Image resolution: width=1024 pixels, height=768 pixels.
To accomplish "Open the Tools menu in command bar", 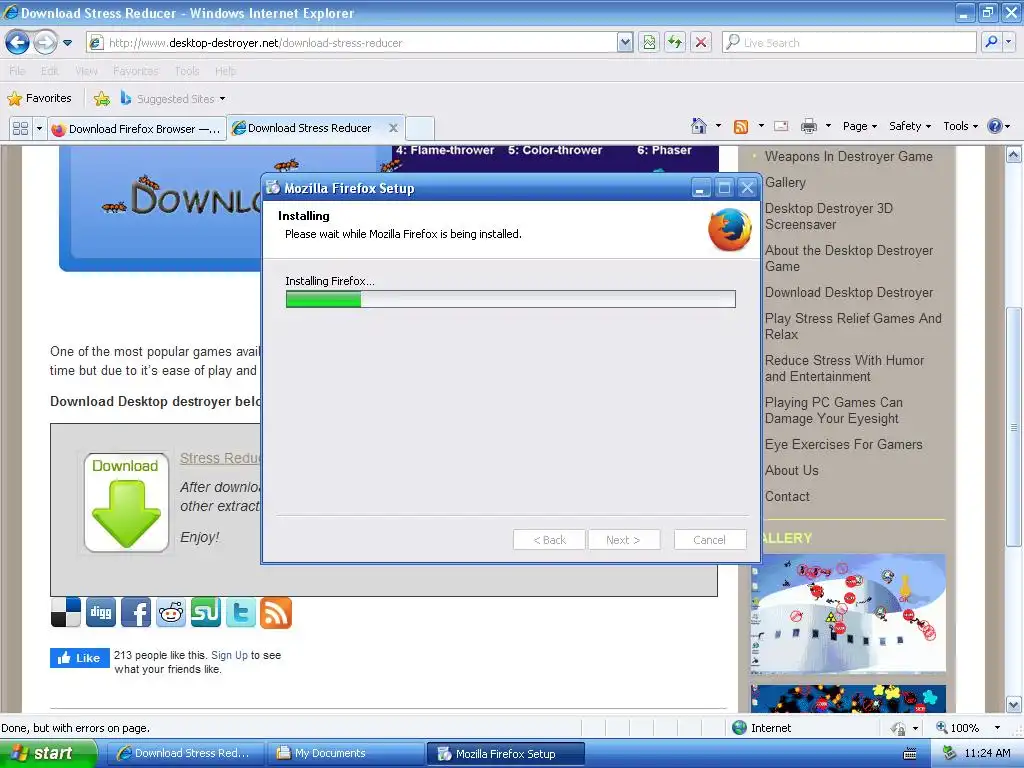I will (x=961, y=126).
